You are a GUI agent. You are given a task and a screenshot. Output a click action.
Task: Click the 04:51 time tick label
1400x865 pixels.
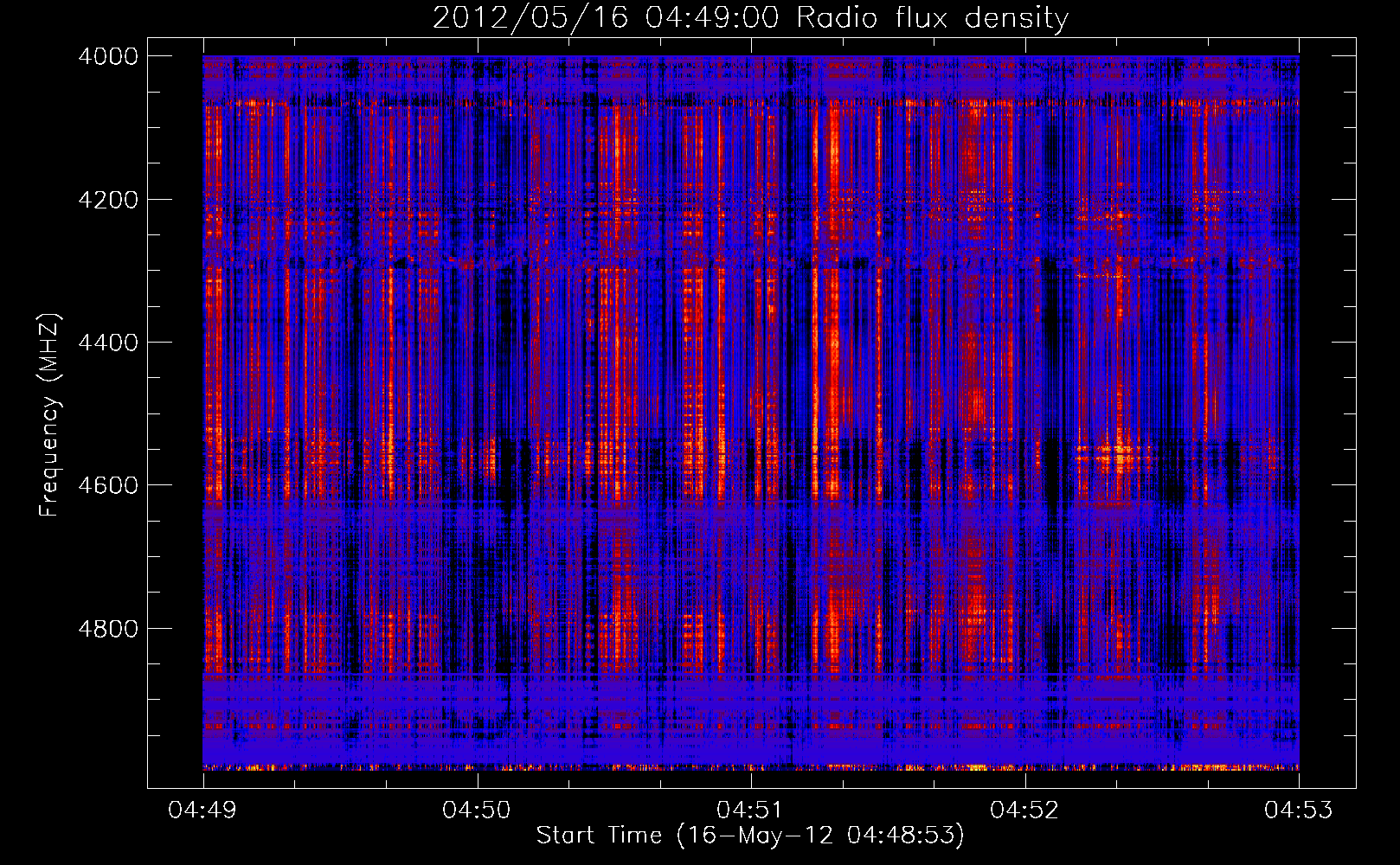point(751,811)
